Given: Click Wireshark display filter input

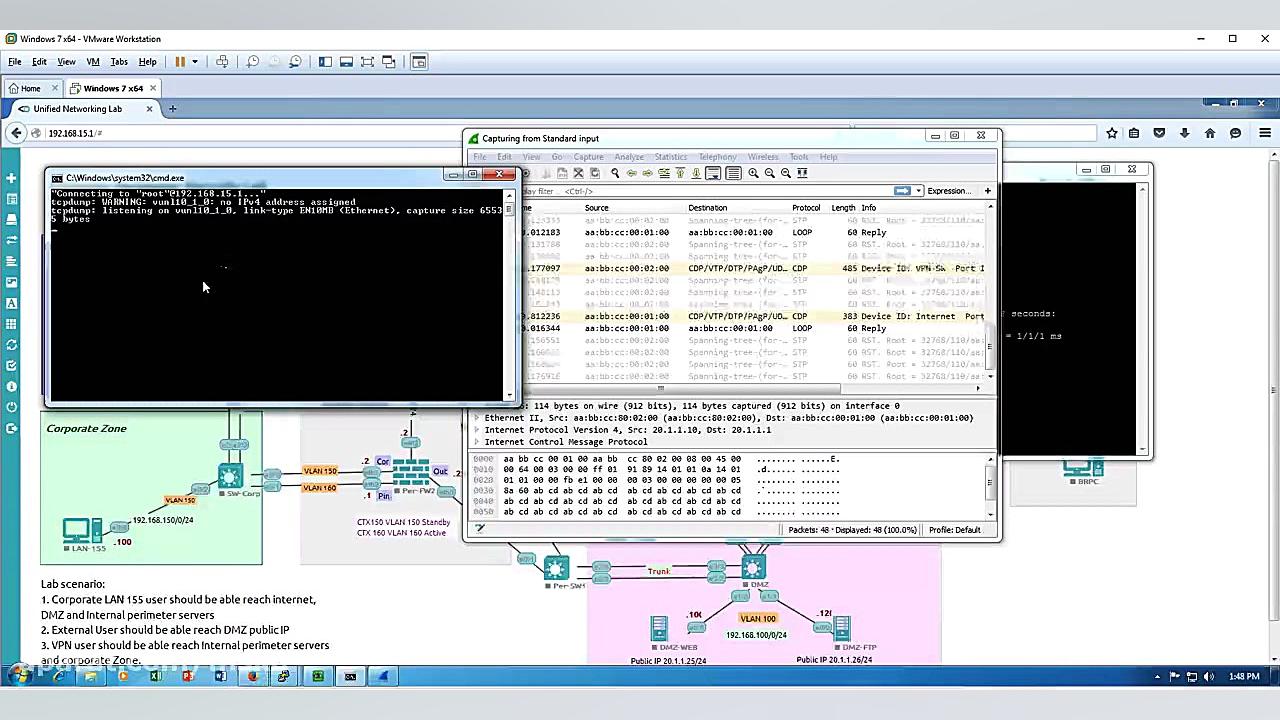Looking at the screenshot, I should [x=707, y=191].
